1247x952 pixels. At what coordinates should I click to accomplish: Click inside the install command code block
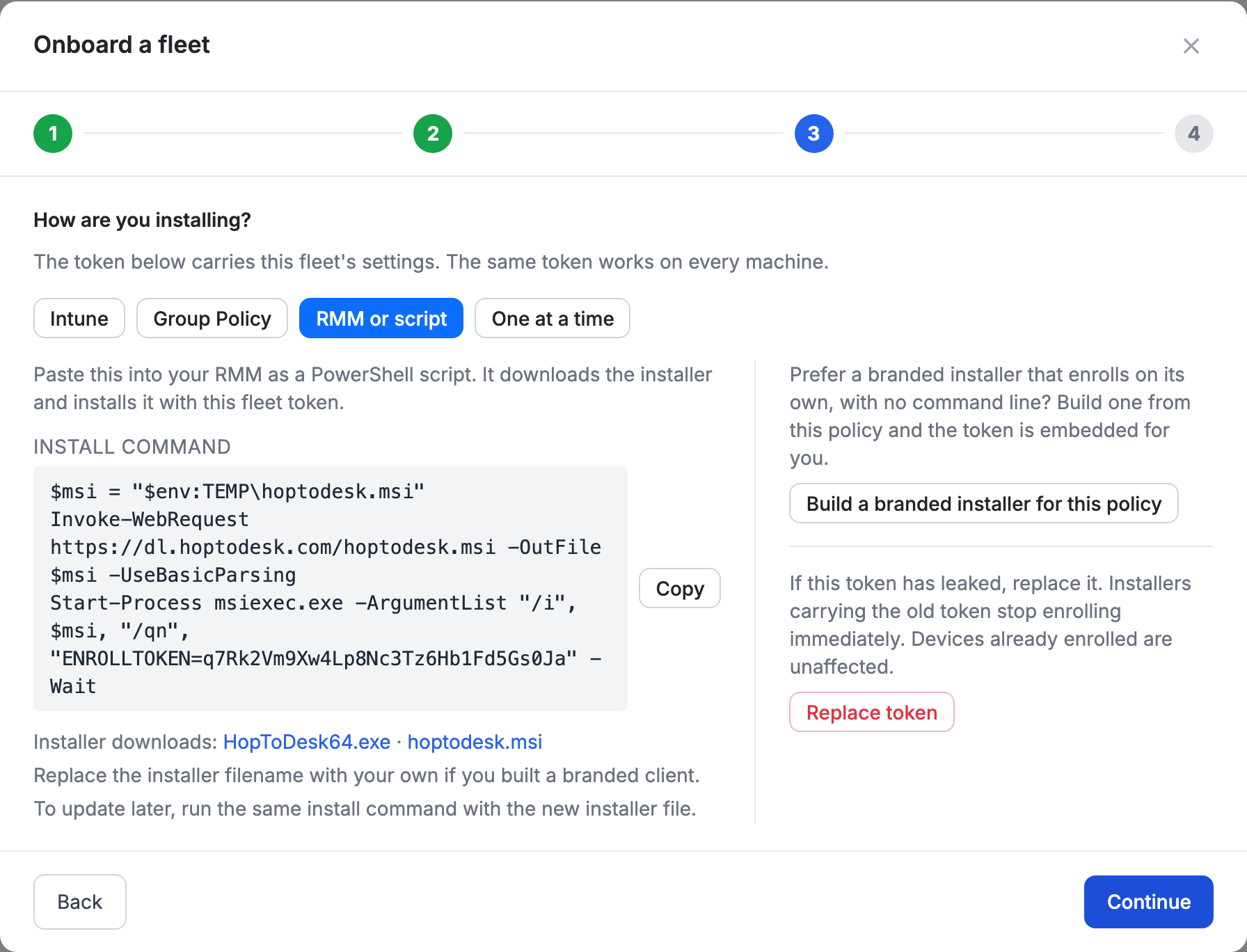click(331, 589)
